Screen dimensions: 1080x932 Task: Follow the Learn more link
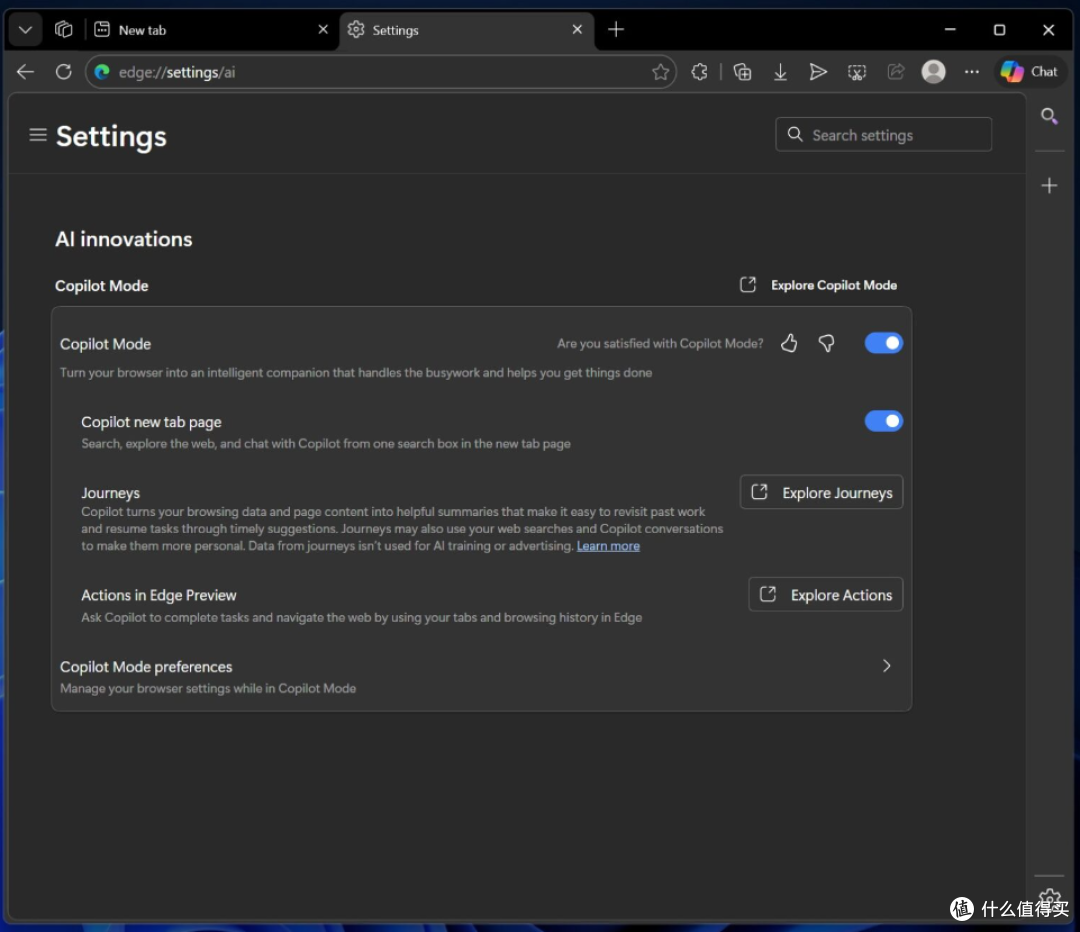(x=608, y=546)
